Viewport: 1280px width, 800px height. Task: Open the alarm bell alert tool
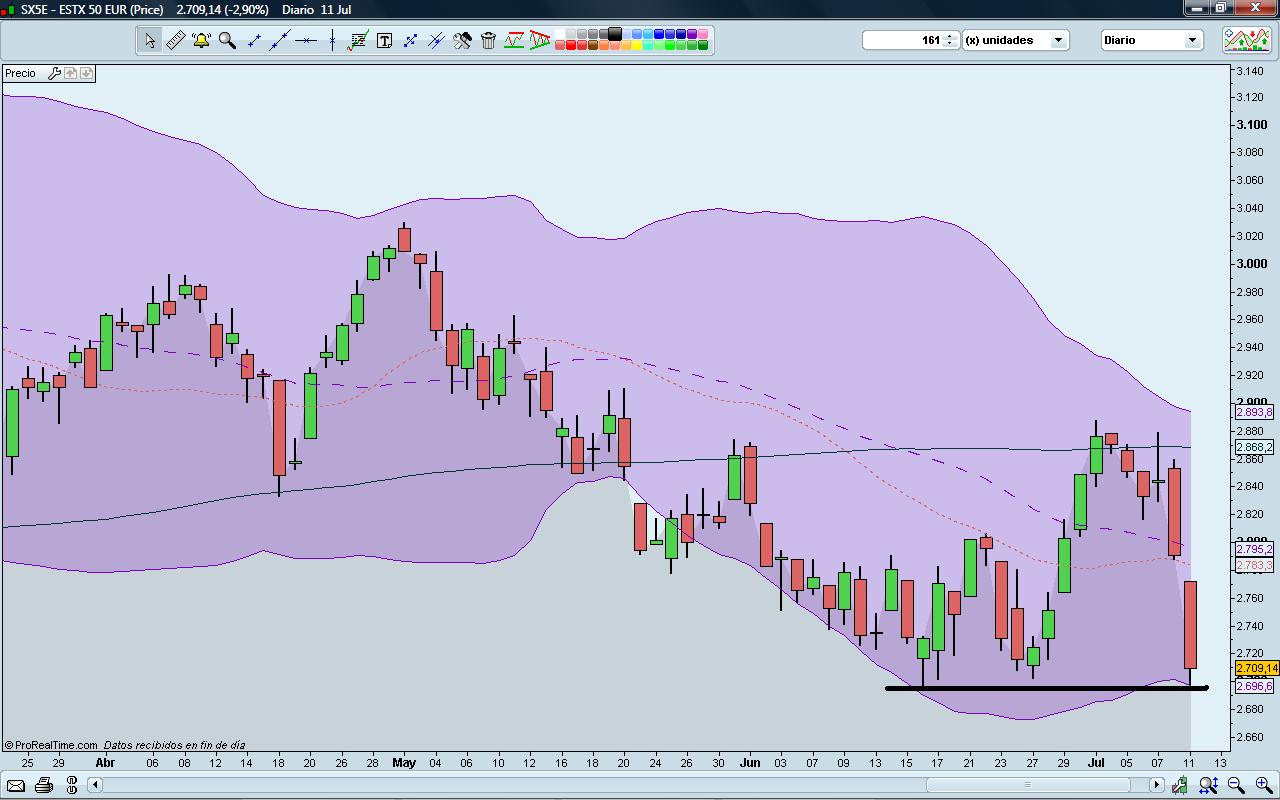click(201, 41)
